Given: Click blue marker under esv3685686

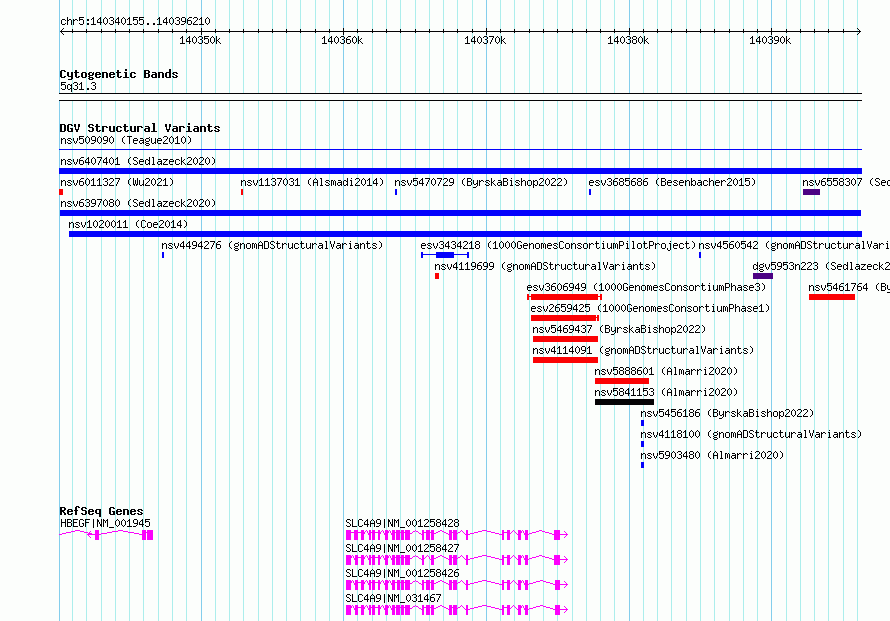Looking at the screenshot, I should (590, 192).
